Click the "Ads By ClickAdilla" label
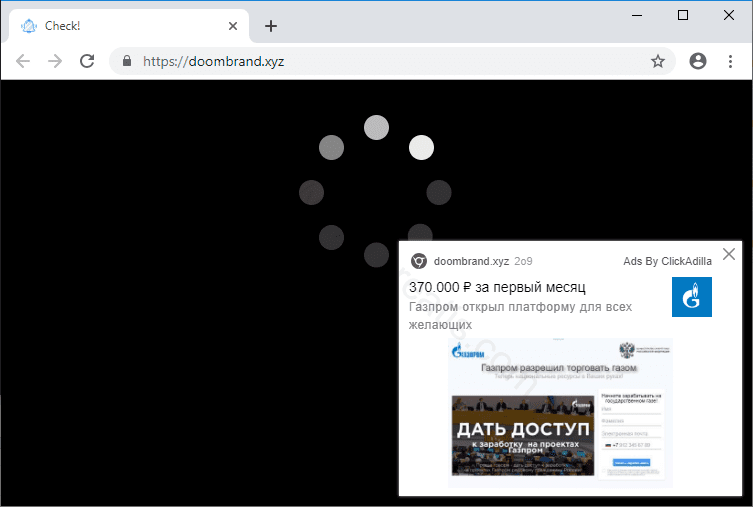This screenshot has height=507, width=753. (667, 261)
